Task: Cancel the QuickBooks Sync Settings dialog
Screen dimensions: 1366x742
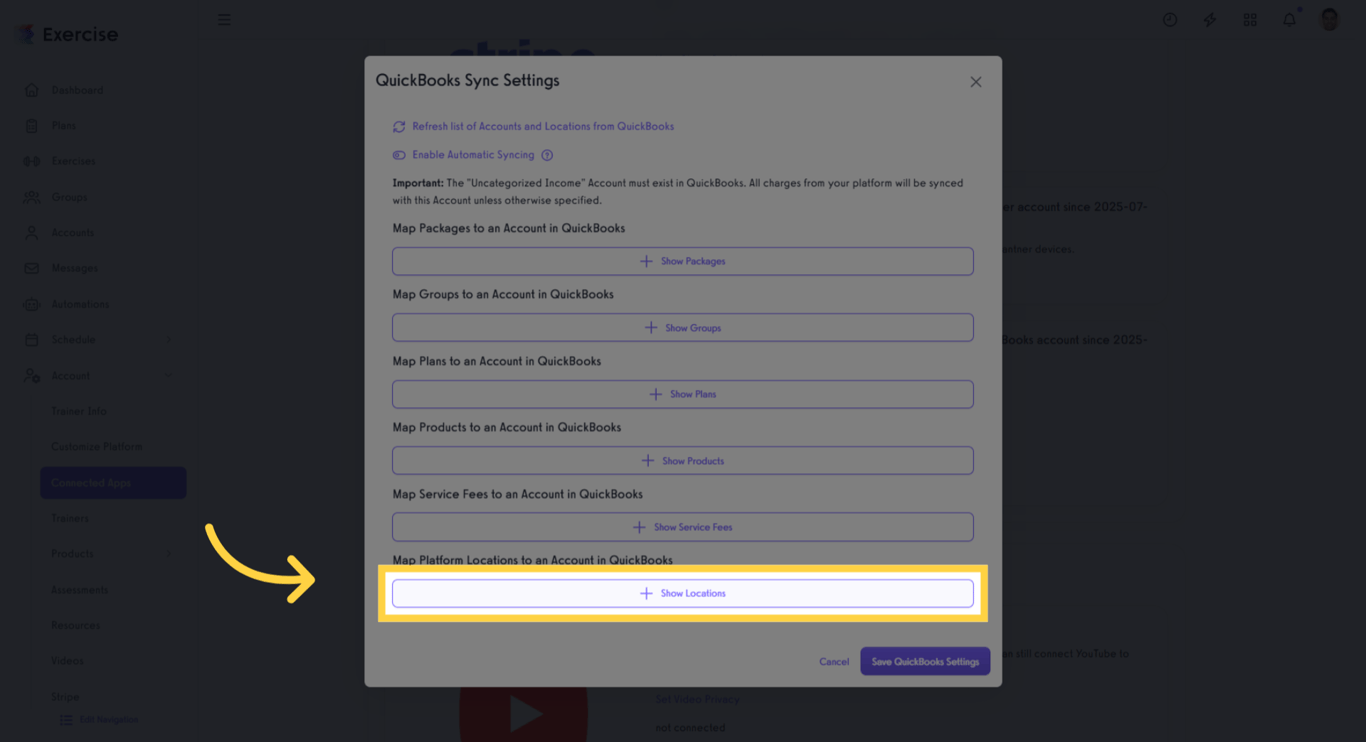Action: point(834,661)
